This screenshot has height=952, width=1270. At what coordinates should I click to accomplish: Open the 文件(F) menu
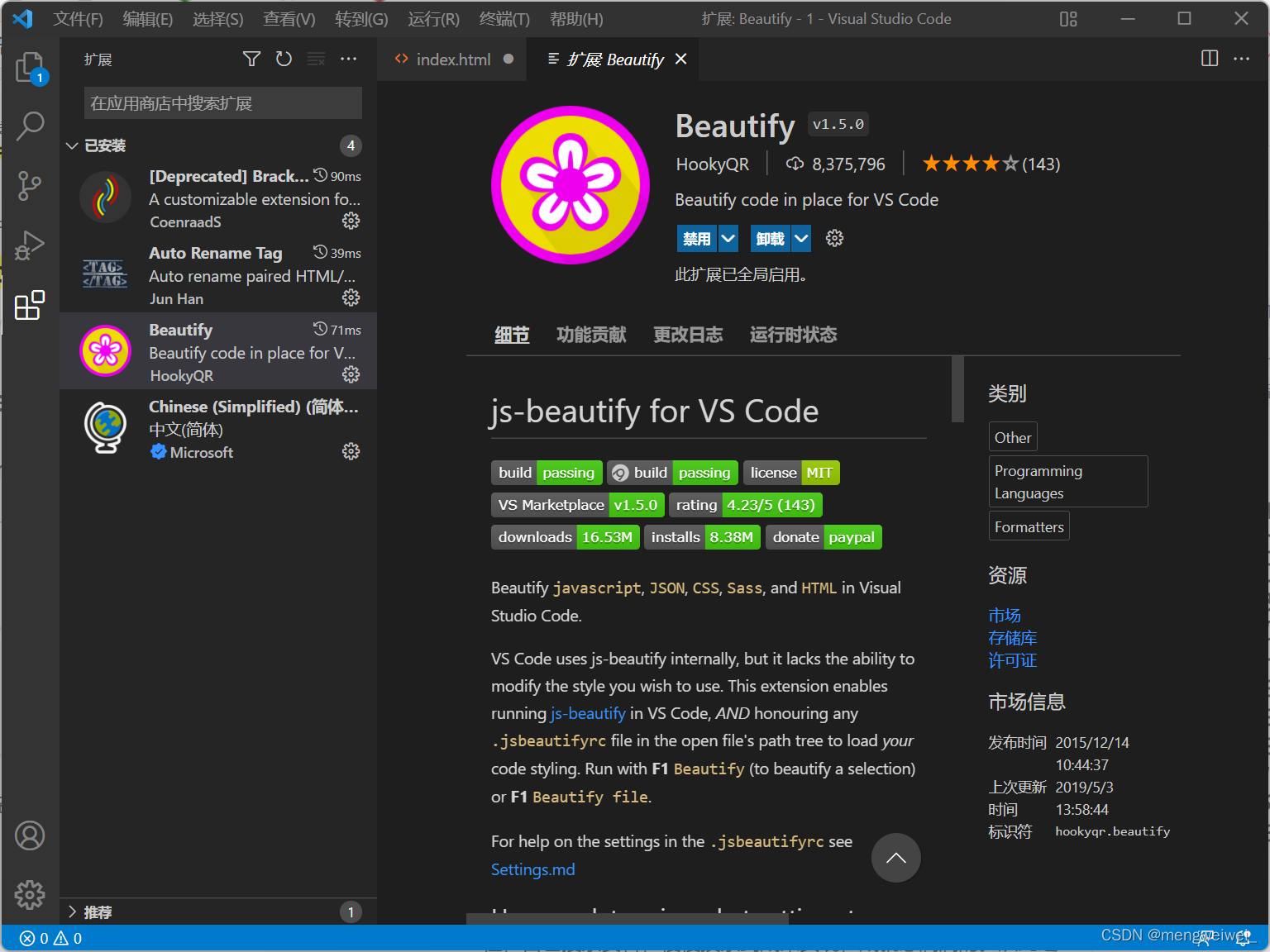coord(79,18)
